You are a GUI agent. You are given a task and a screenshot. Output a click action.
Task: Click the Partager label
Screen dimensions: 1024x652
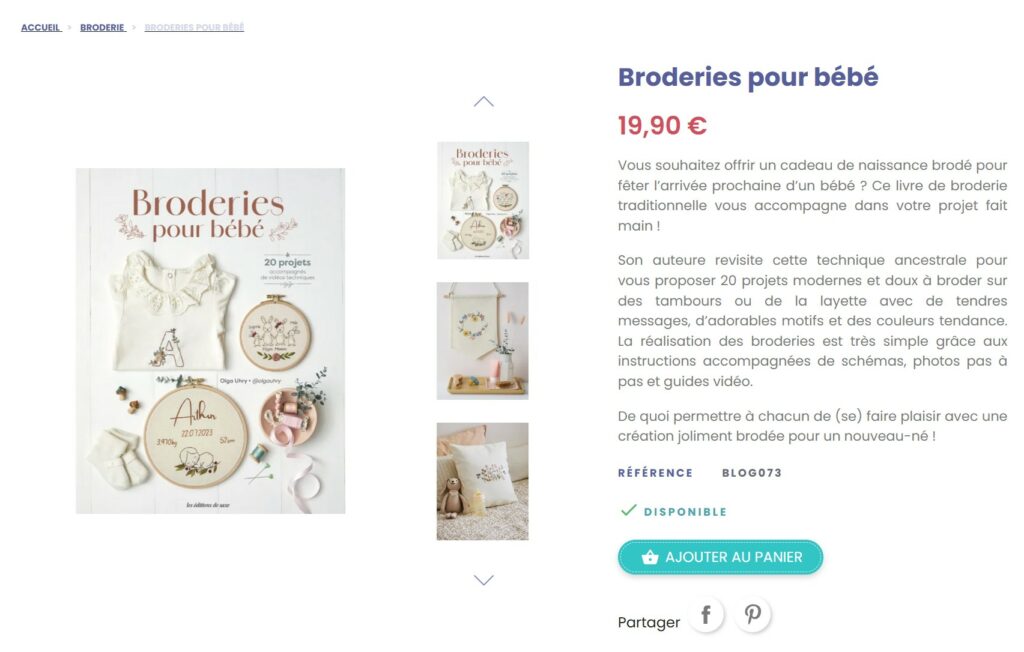point(648,623)
